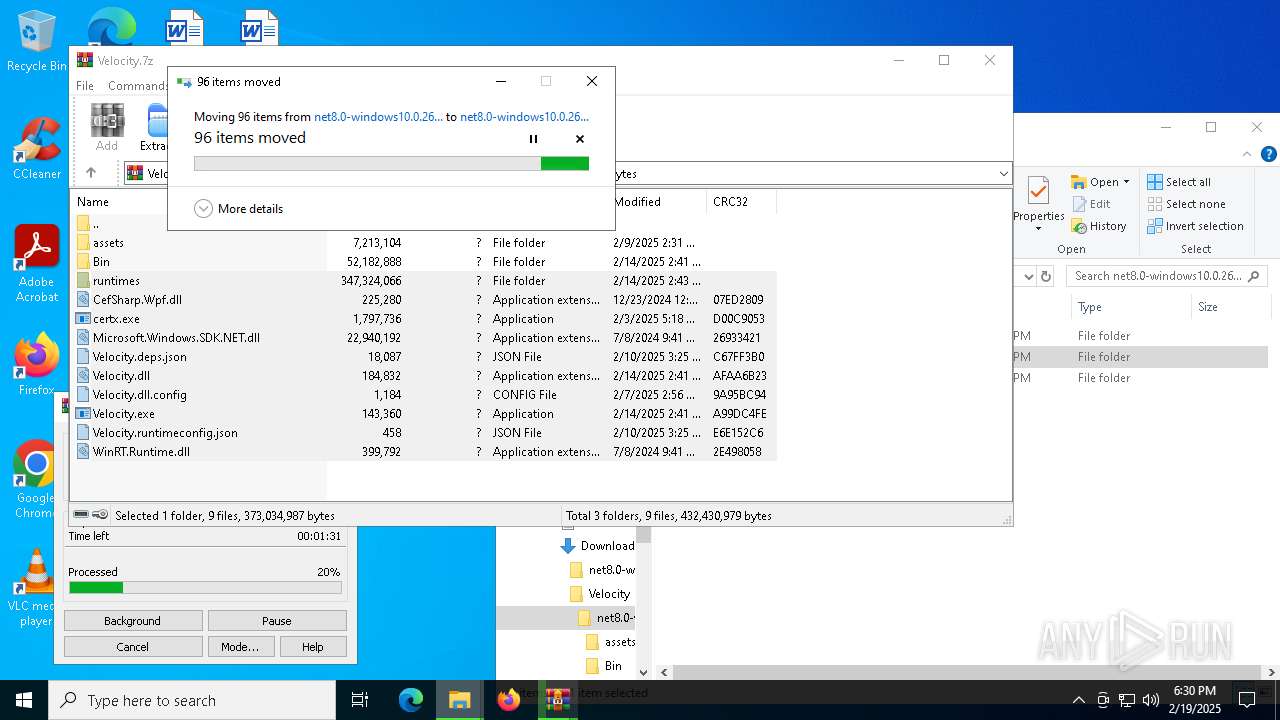Click Help in the extraction dialog
The image size is (1280, 720).
click(x=313, y=647)
